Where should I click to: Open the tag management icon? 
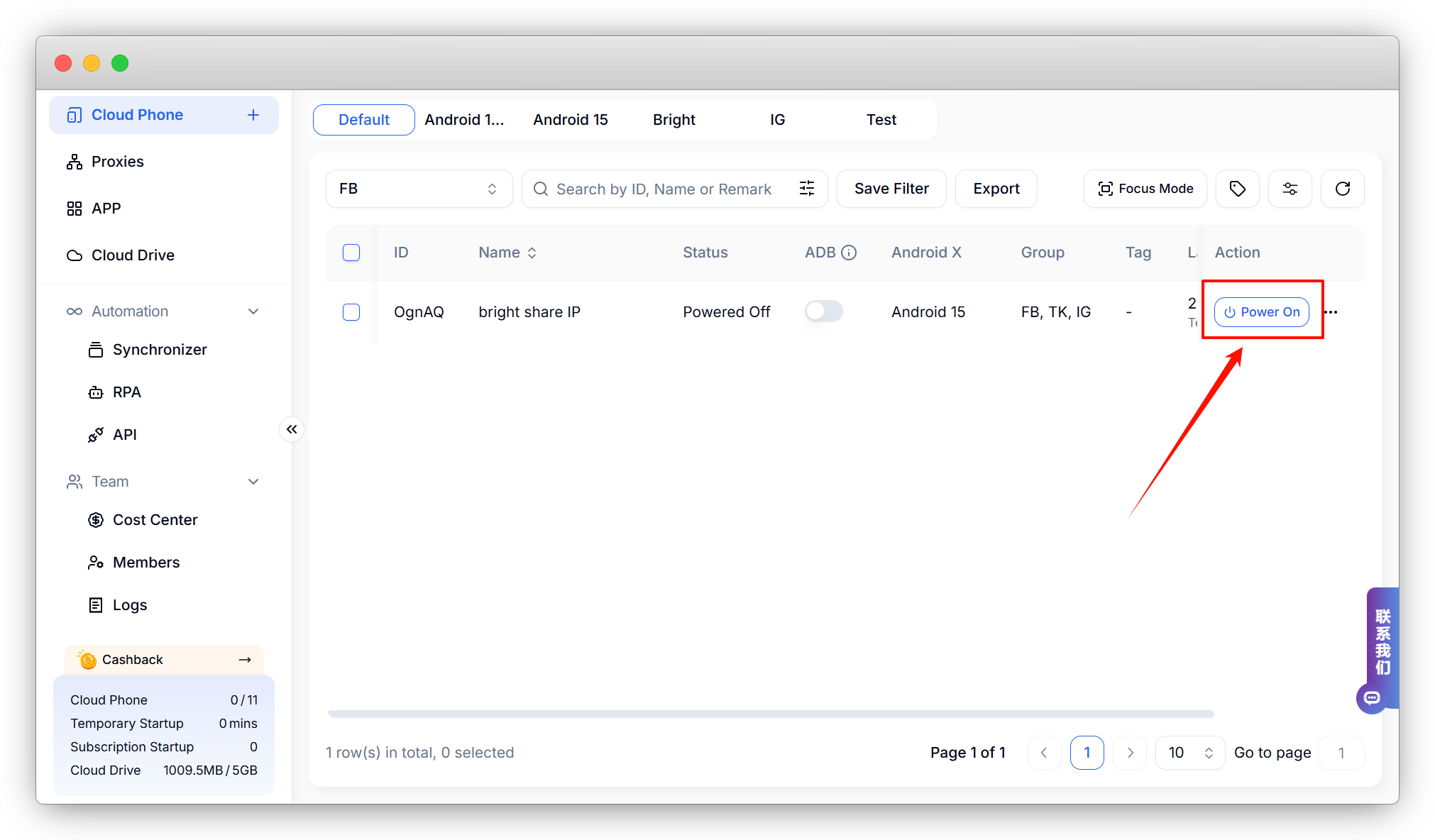(1237, 189)
